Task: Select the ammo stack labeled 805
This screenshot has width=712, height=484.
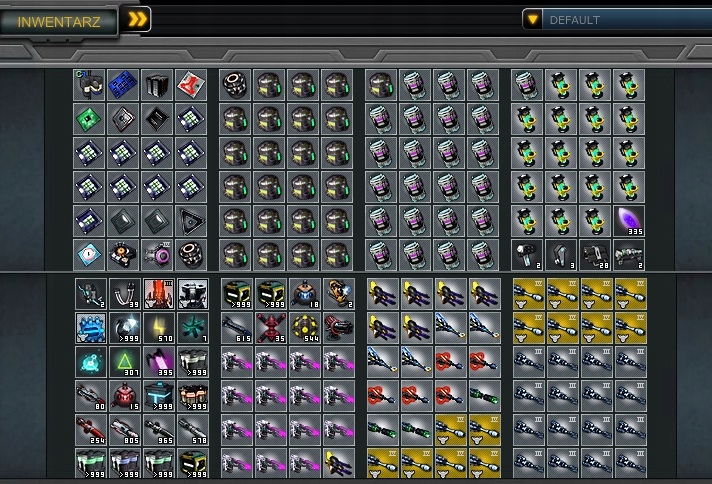Action: [125, 430]
